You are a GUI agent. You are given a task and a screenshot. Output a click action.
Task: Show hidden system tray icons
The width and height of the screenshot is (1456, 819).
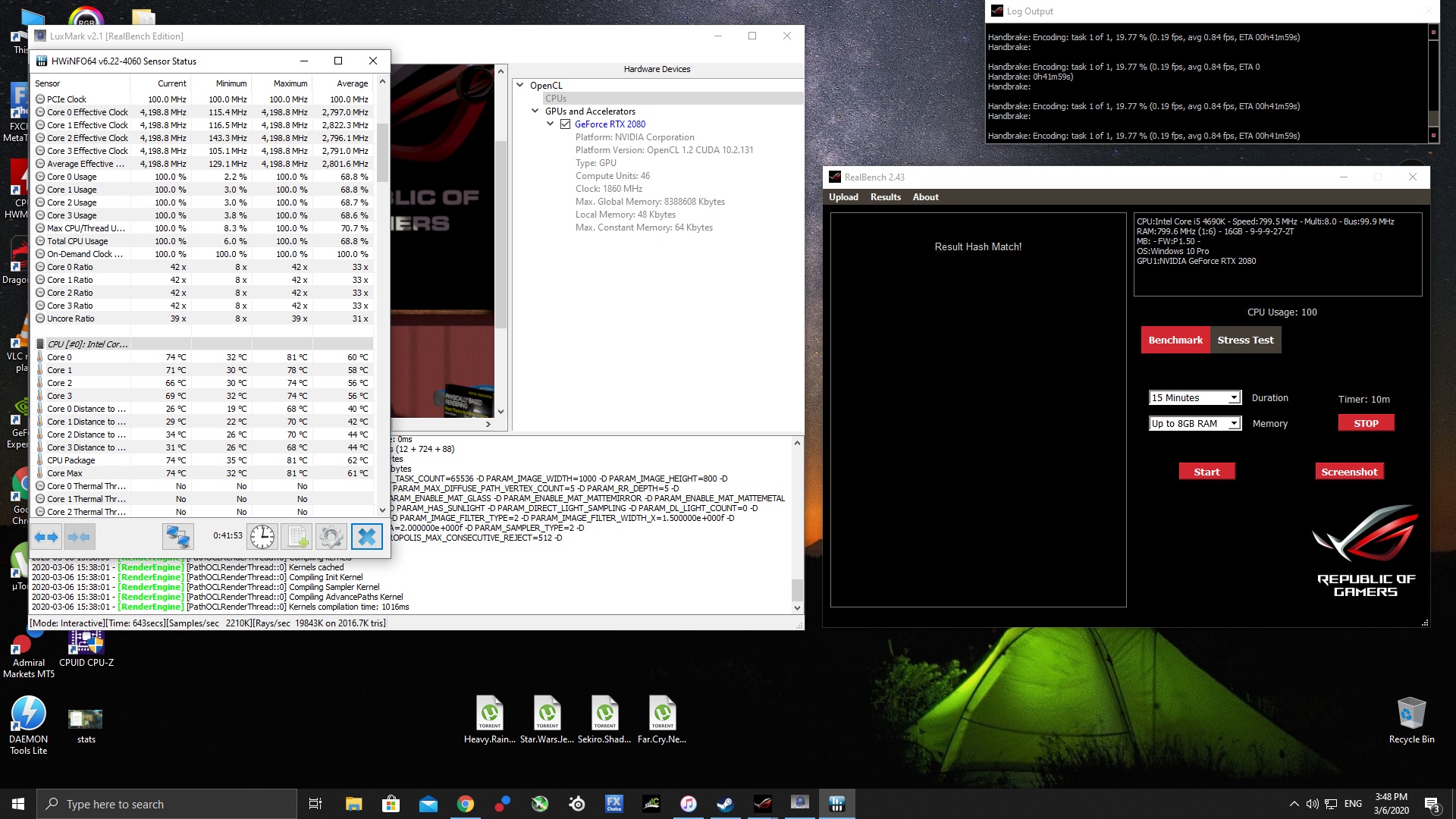point(1294,804)
